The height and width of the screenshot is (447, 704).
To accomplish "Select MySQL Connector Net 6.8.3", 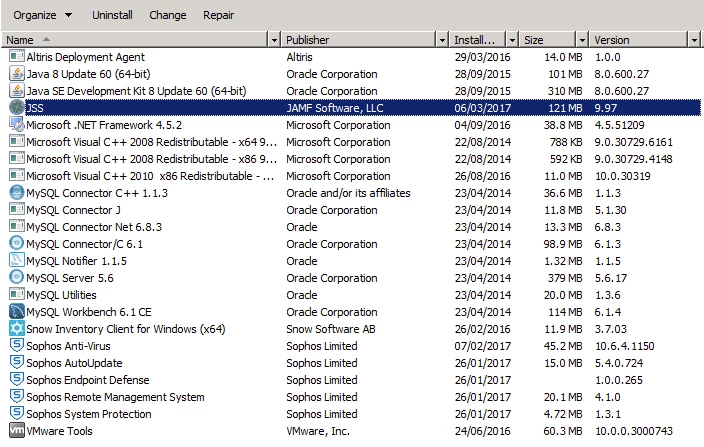I will tap(94, 227).
